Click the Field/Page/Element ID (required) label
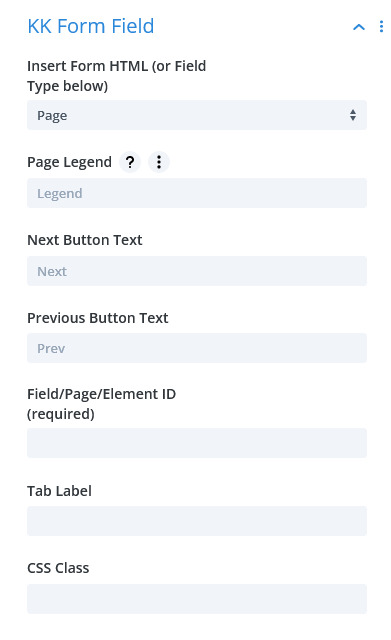This screenshot has height=640, width=391. tap(102, 404)
